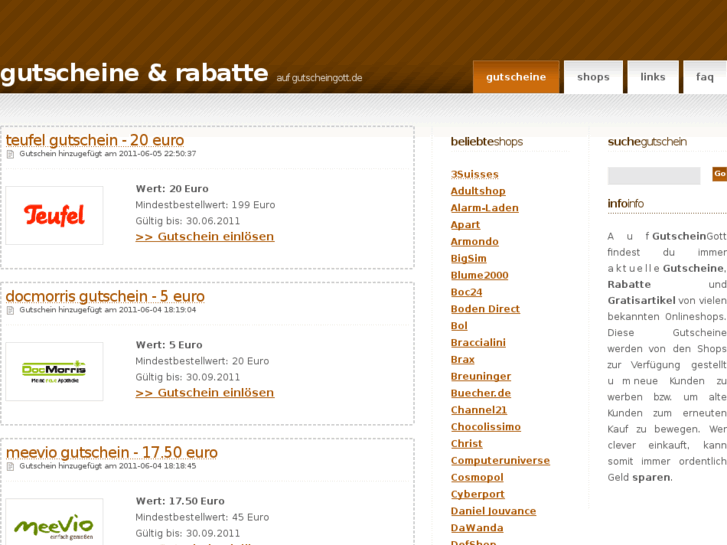This screenshot has width=727, height=545.
Task: Open the Bol shop link
Action: pos(459,326)
